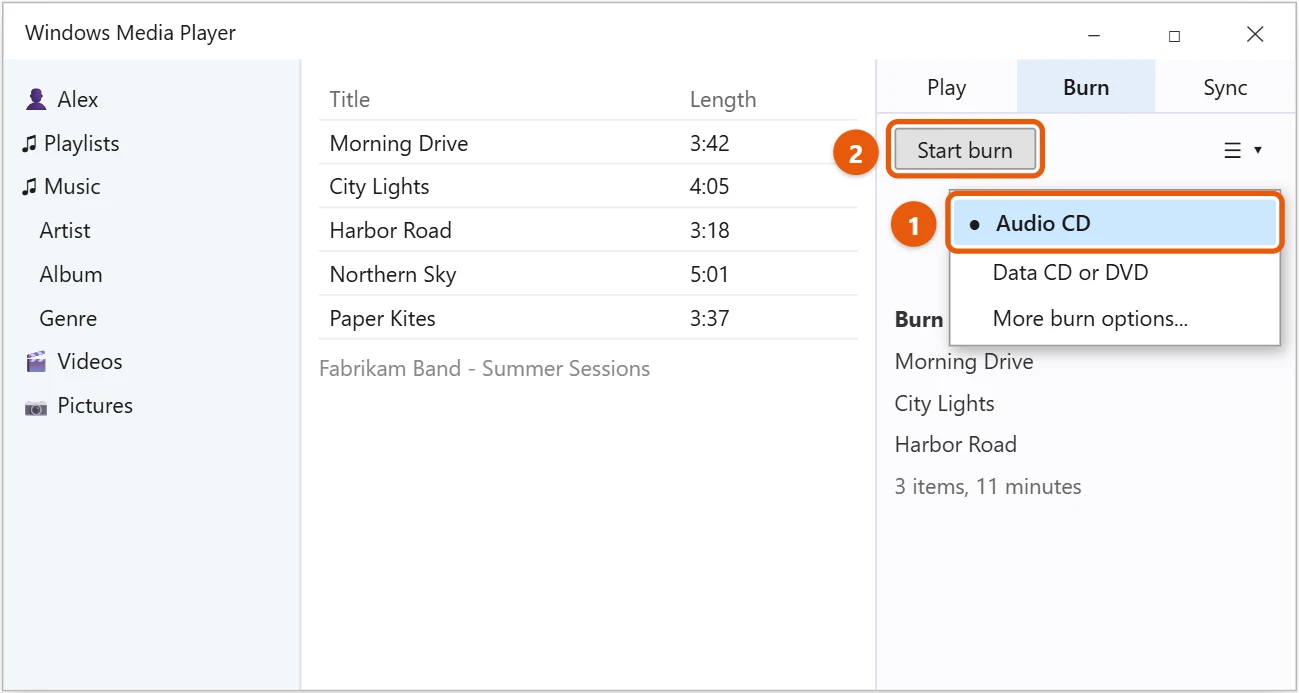Viewport: 1299px width, 693px height.
Task: Click the Music note icon in sidebar
Action: tap(29, 187)
